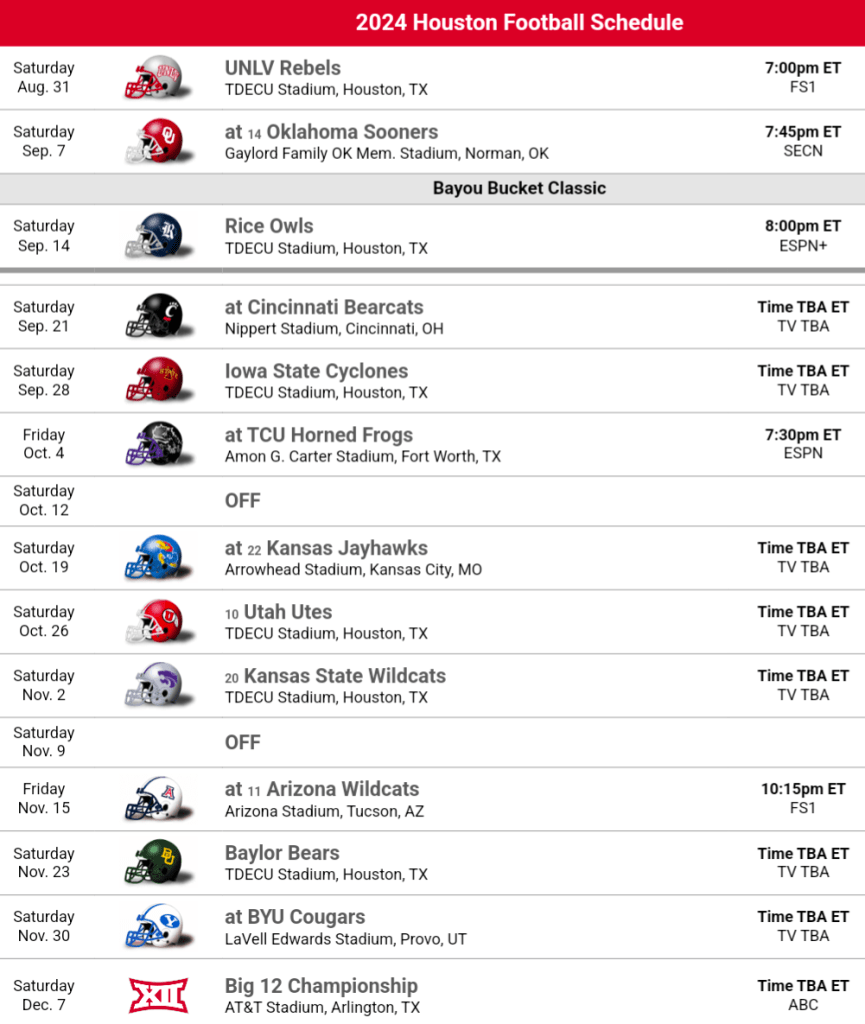
Task: Click the at BYU Cougars matchup text
Action: pyautogui.click(x=295, y=917)
